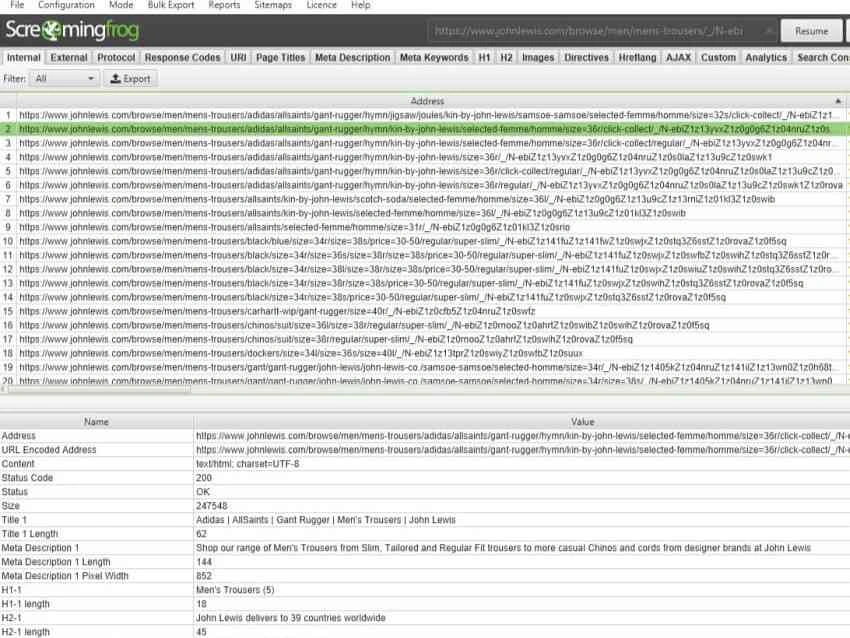Click the horizontal scrollbar under the Address table
Image resolution: width=850 pixels, height=638 pixels.
[98, 389]
